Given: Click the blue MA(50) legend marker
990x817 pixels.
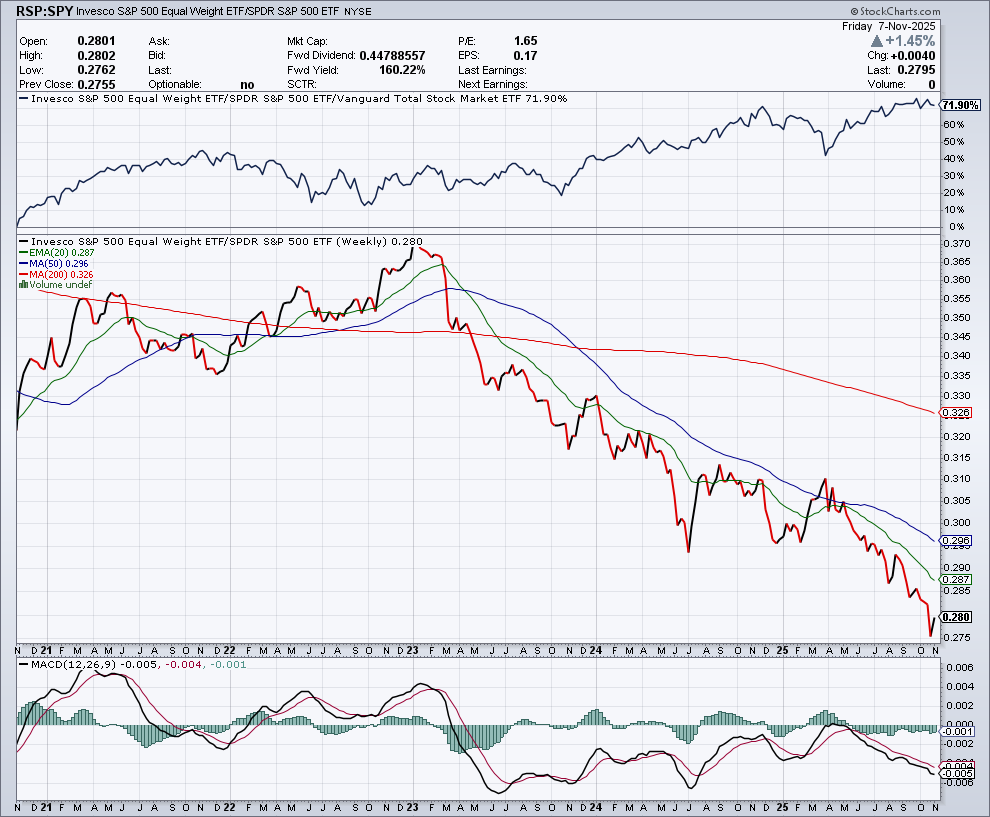Looking at the screenshot, I should point(22,264).
